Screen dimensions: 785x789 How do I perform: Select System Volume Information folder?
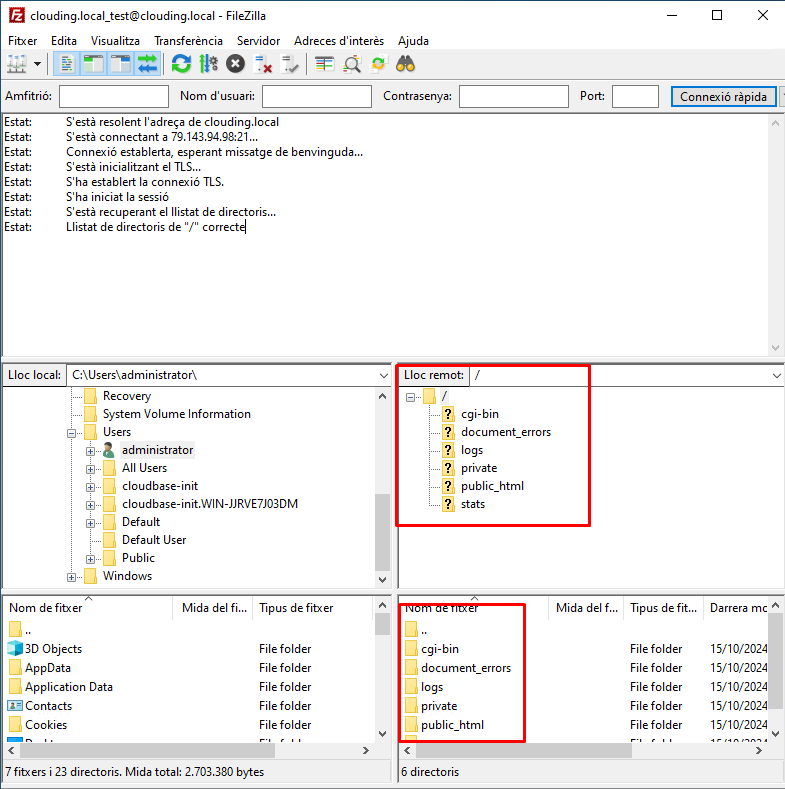coord(177,414)
